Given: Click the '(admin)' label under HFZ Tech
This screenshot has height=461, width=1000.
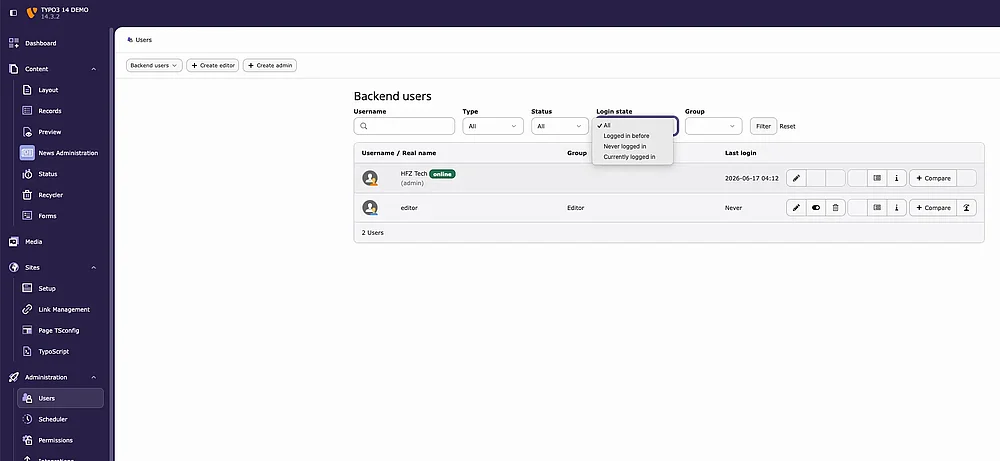Looking at the screenshot, I should click(412, 183).
